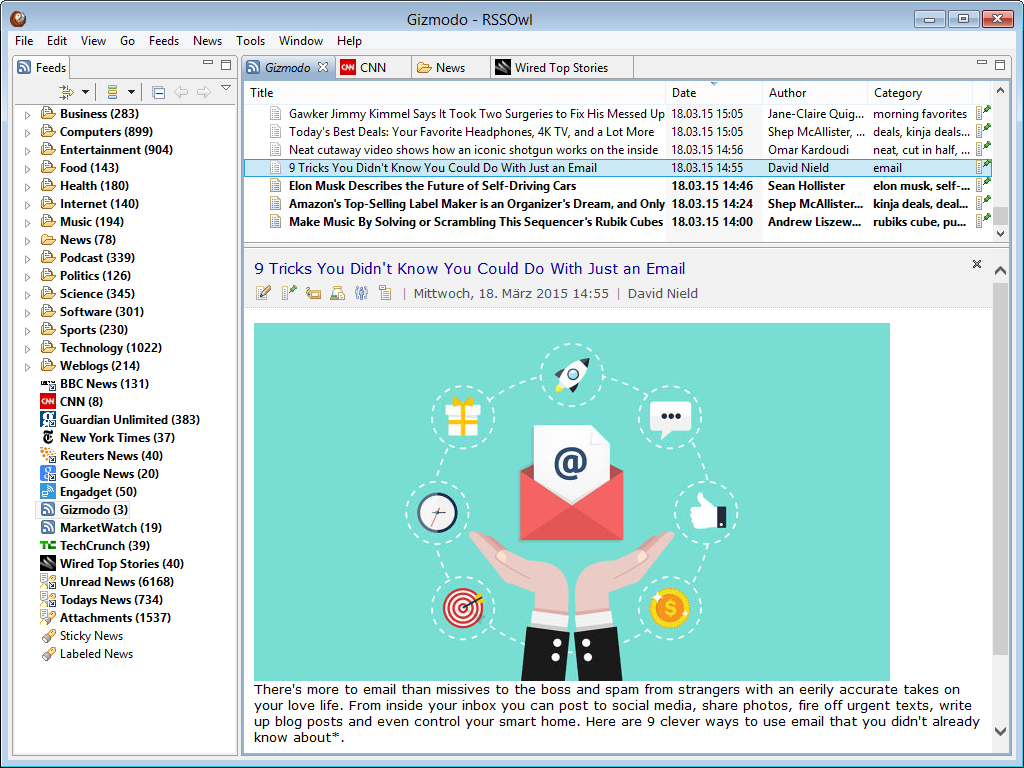Open the Tools menu
Screen dimensions: 1024x768
250,41
